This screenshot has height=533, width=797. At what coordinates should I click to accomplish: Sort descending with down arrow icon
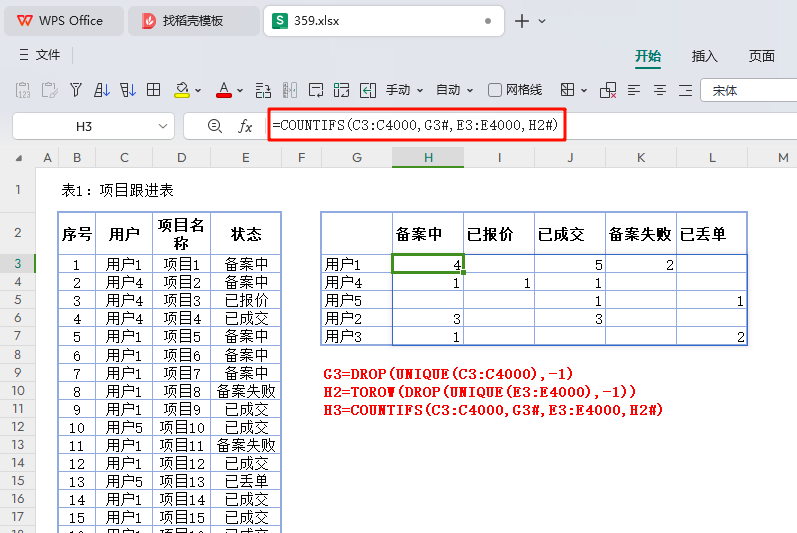pyautogui.click(x=128, y=90)
